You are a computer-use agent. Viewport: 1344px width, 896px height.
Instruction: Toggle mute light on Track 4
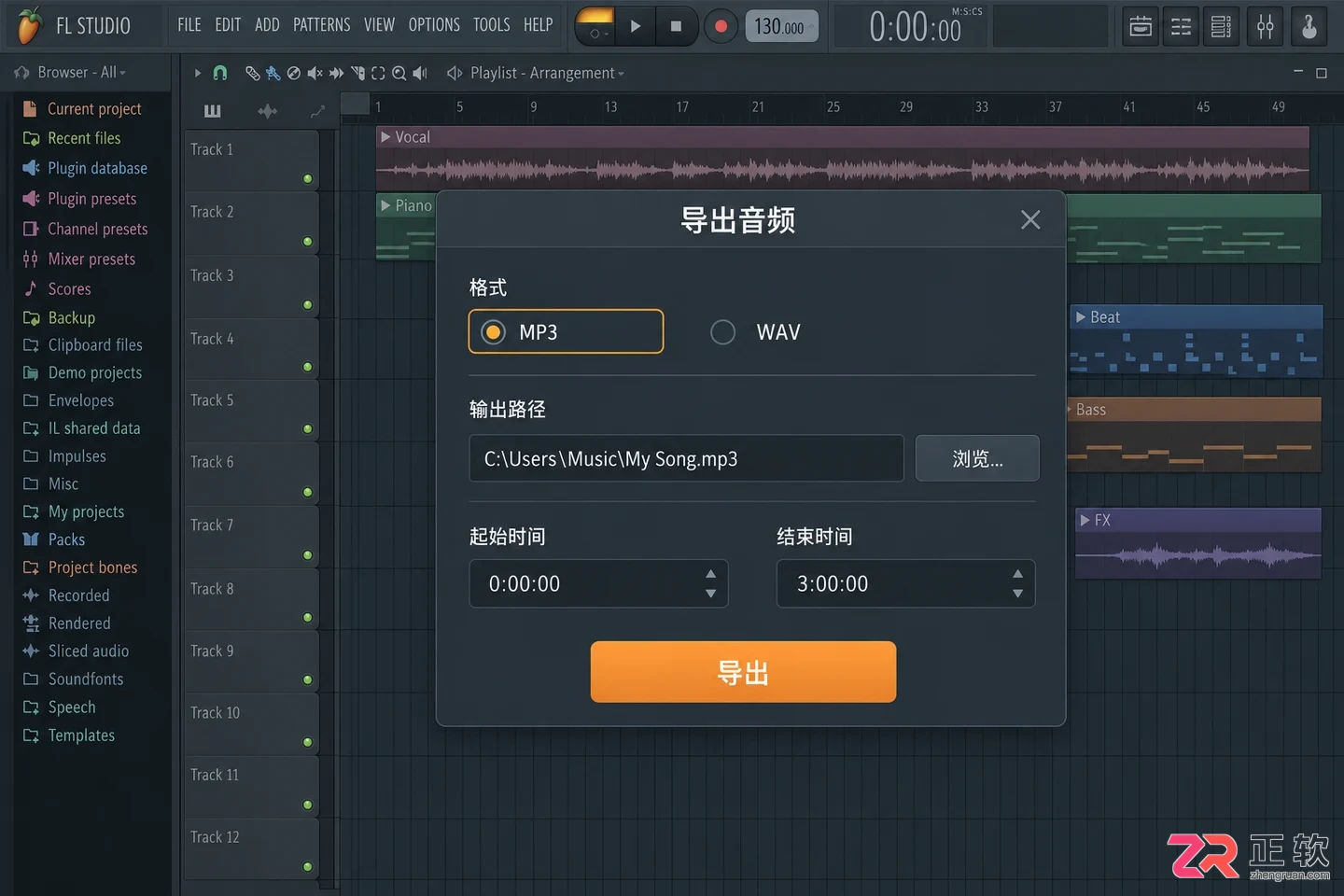[307, 367]
